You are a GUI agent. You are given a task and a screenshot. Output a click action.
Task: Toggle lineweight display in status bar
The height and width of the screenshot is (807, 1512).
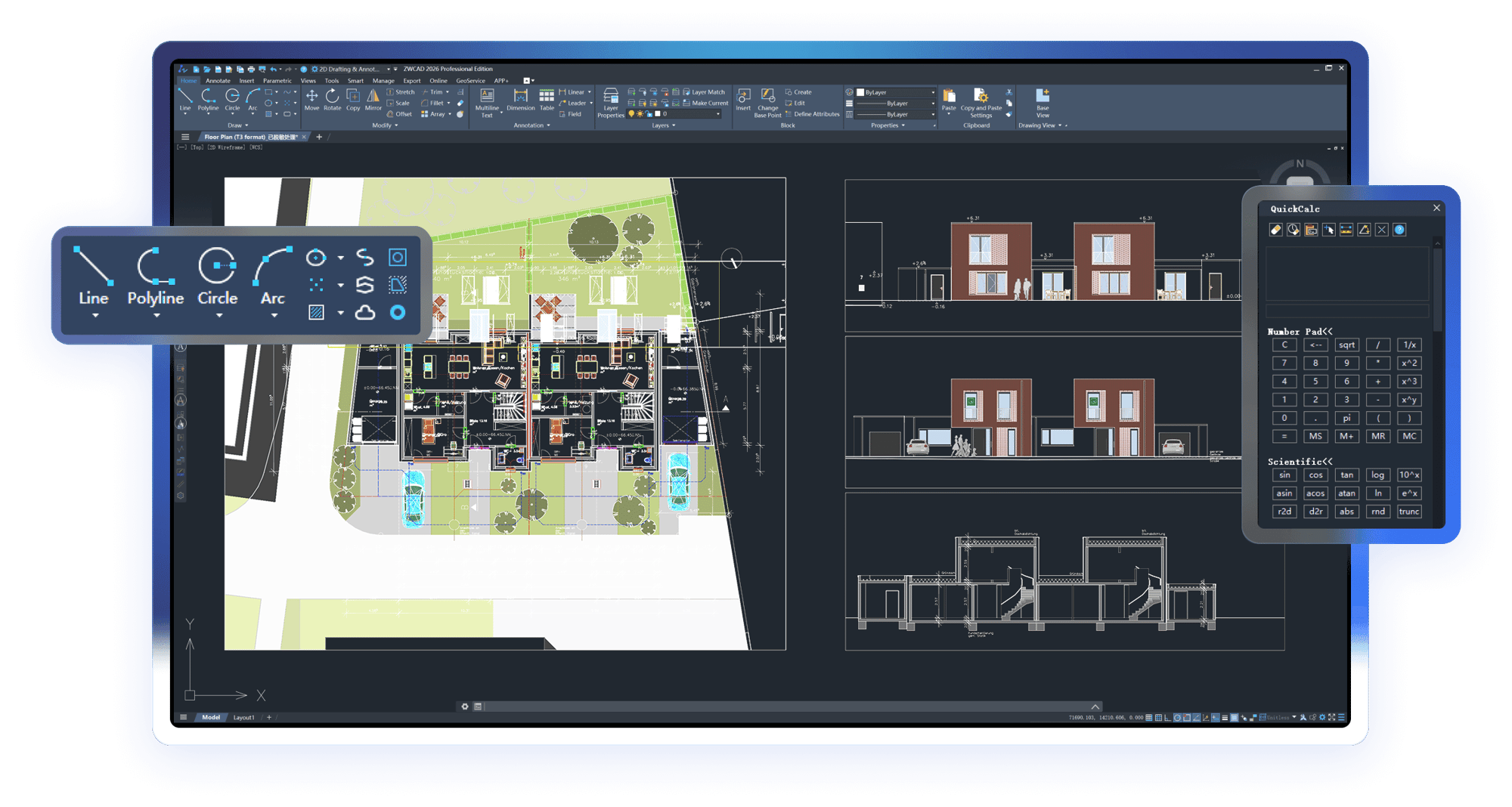(1225, 718)
